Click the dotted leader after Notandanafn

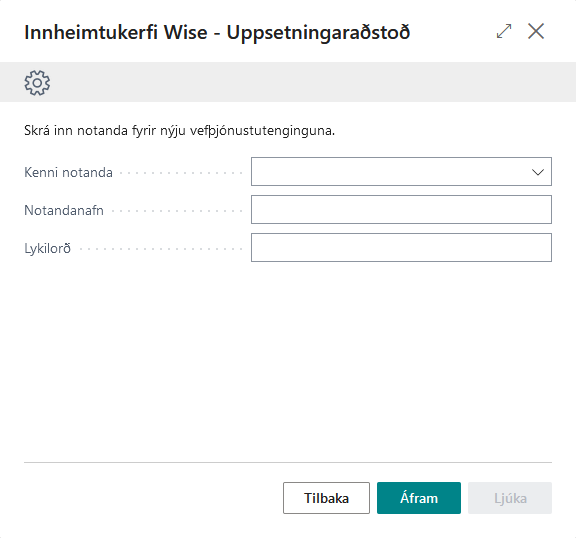click(177, 211)
